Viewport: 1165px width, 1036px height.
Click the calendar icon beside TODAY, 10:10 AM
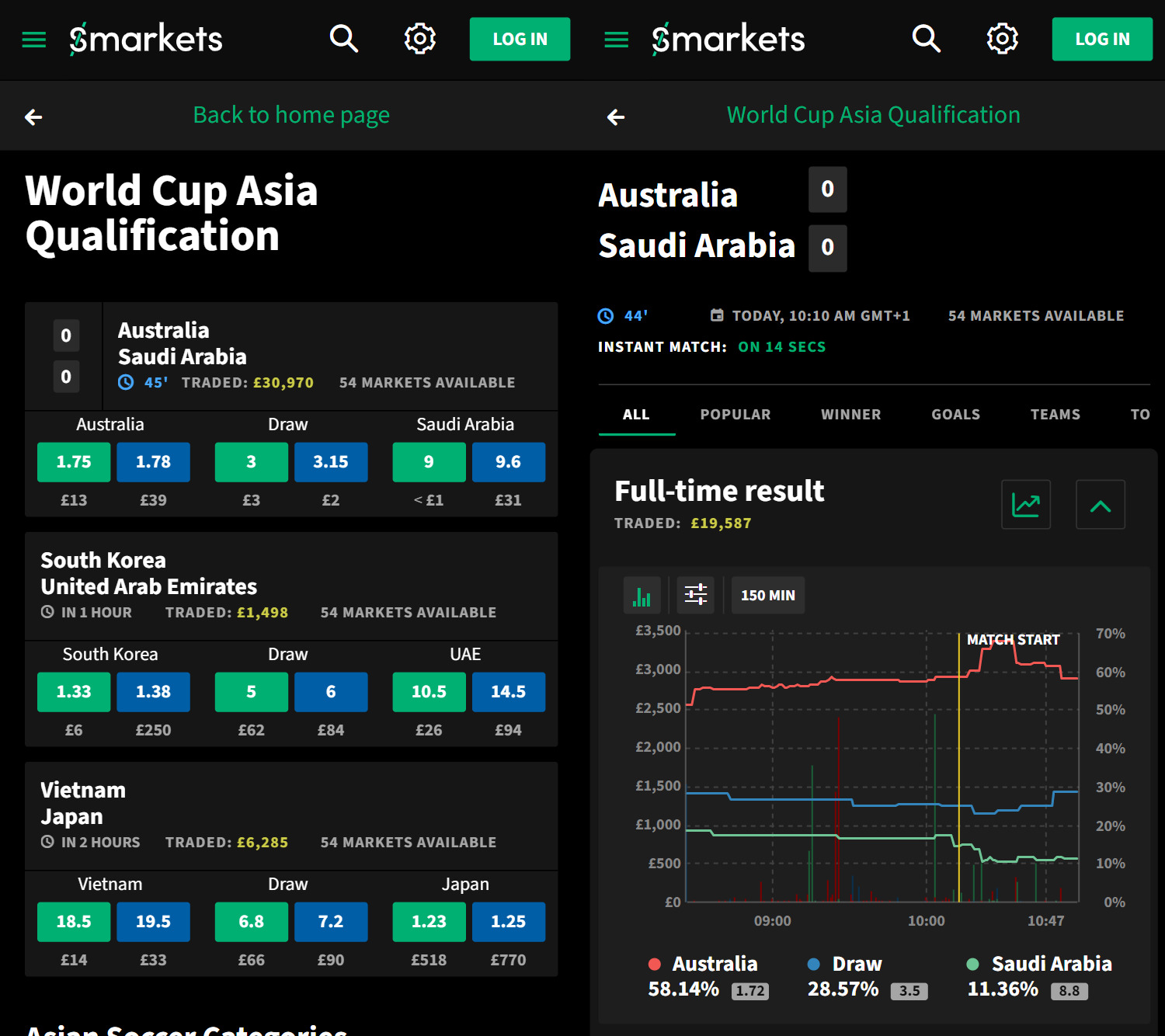(x=717, y=315)
